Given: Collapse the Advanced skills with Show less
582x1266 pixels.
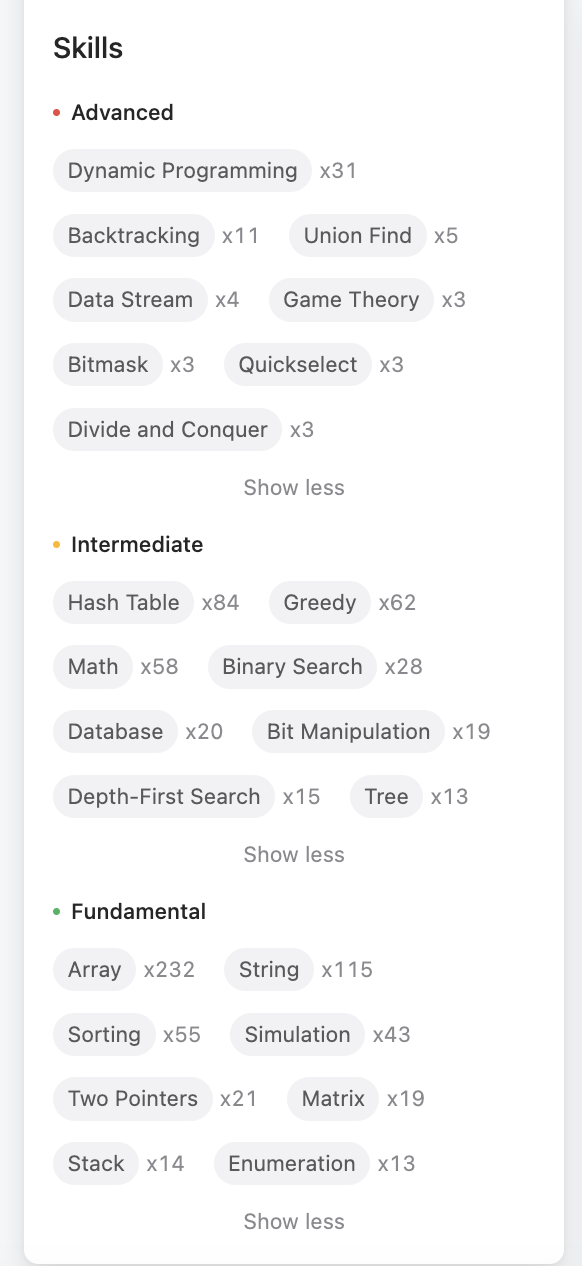Looking at the screenshot, I should coord(293,487).
